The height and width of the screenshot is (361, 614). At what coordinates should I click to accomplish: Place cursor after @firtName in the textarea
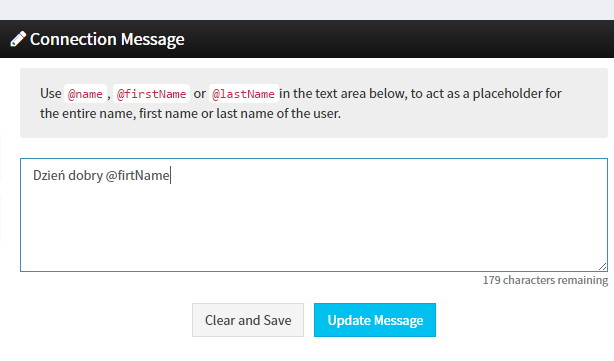pyautogui.click(x=170, y=175)
